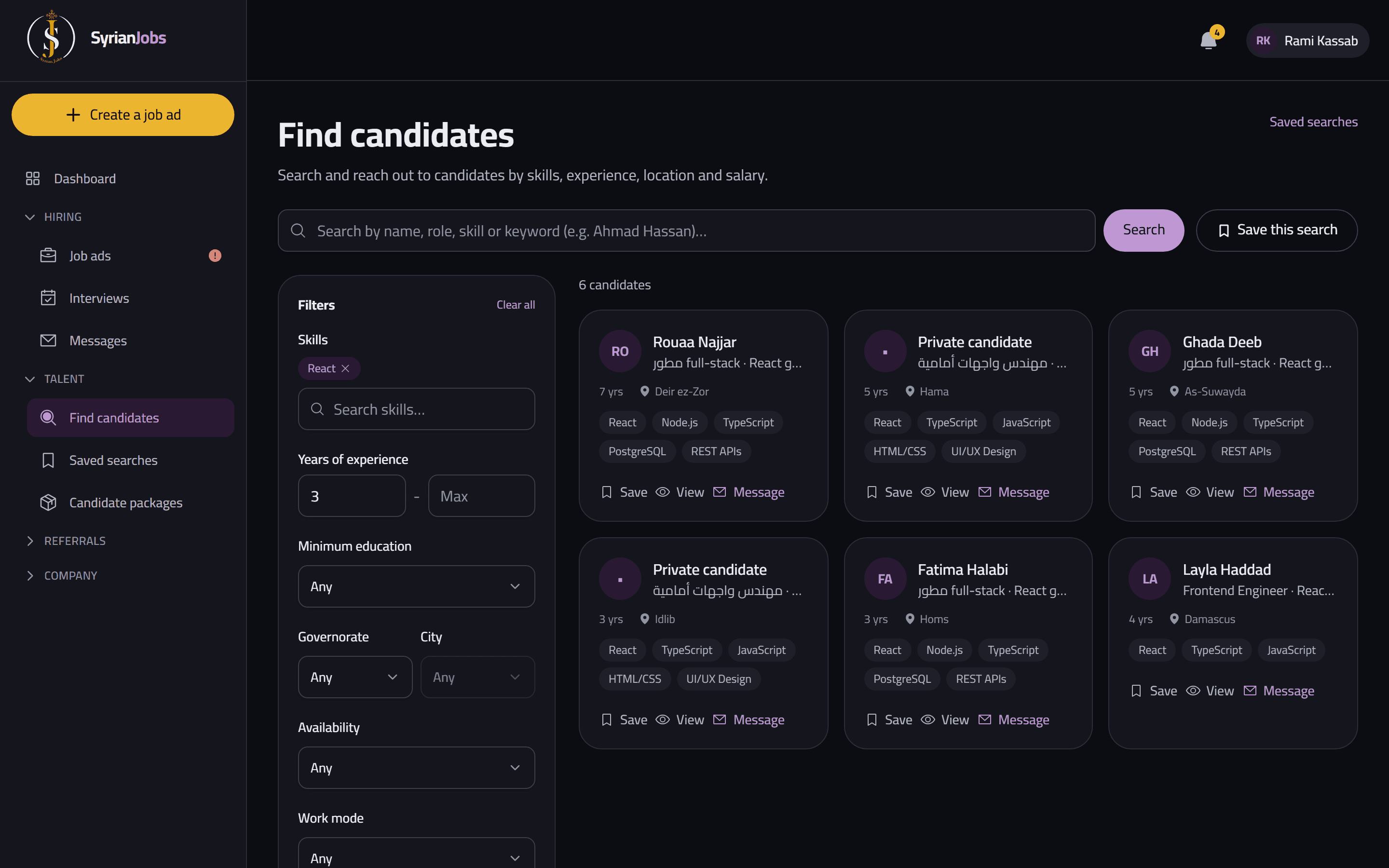The width and height of the screenshot is (1389, 868).
Task: Click Ghada Deeb's GH avatar
Action: coord(1149,351)
